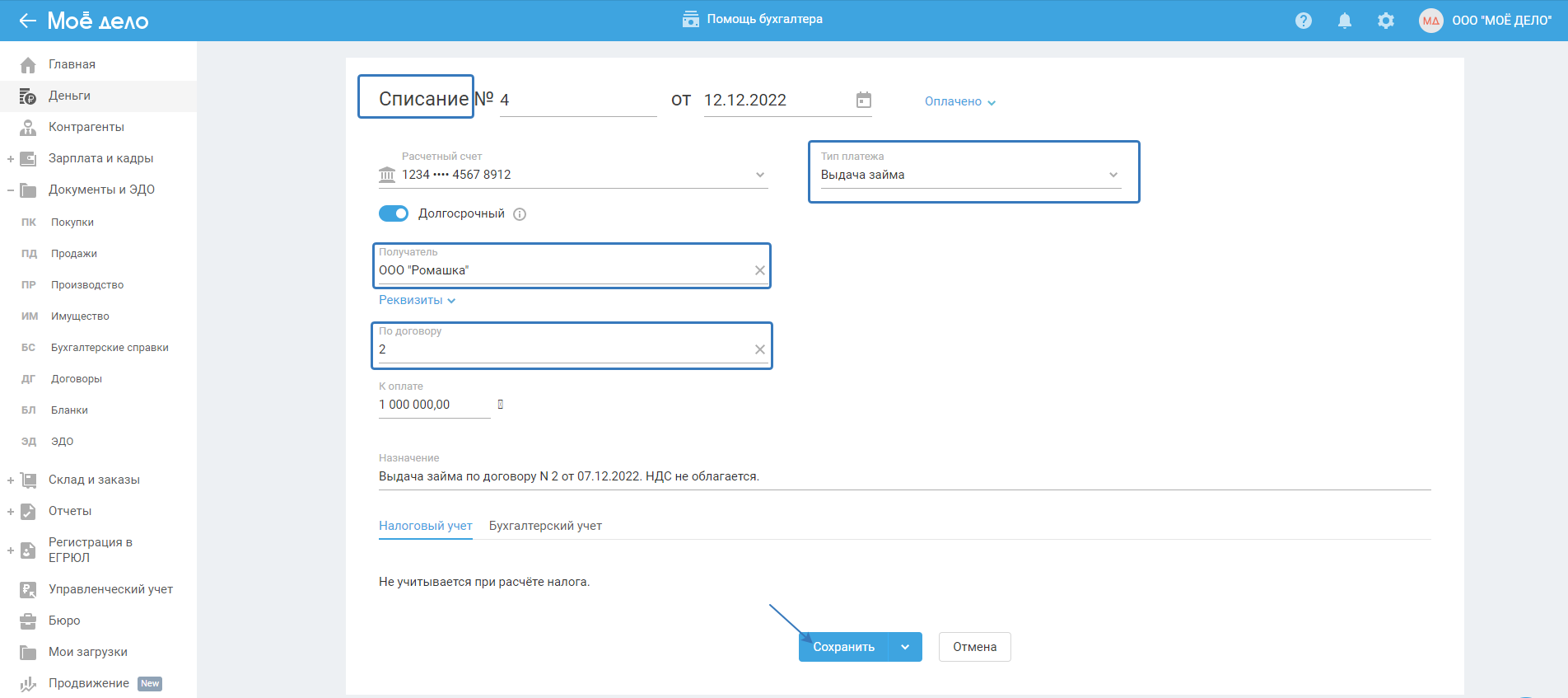Open notifications bell icon
Screen dimensions: 1568x698
click(1345, 21)
